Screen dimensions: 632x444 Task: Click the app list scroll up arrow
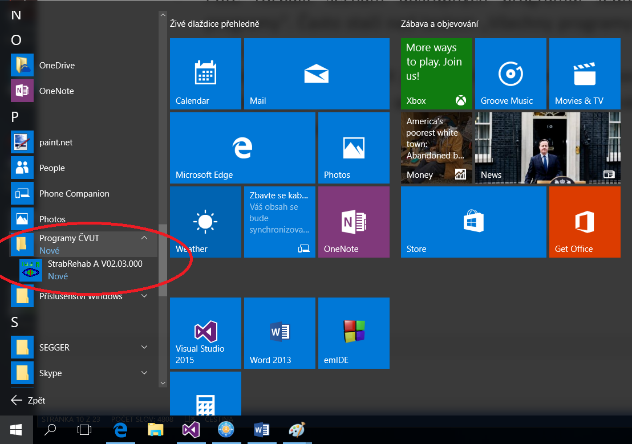(163, 15)
